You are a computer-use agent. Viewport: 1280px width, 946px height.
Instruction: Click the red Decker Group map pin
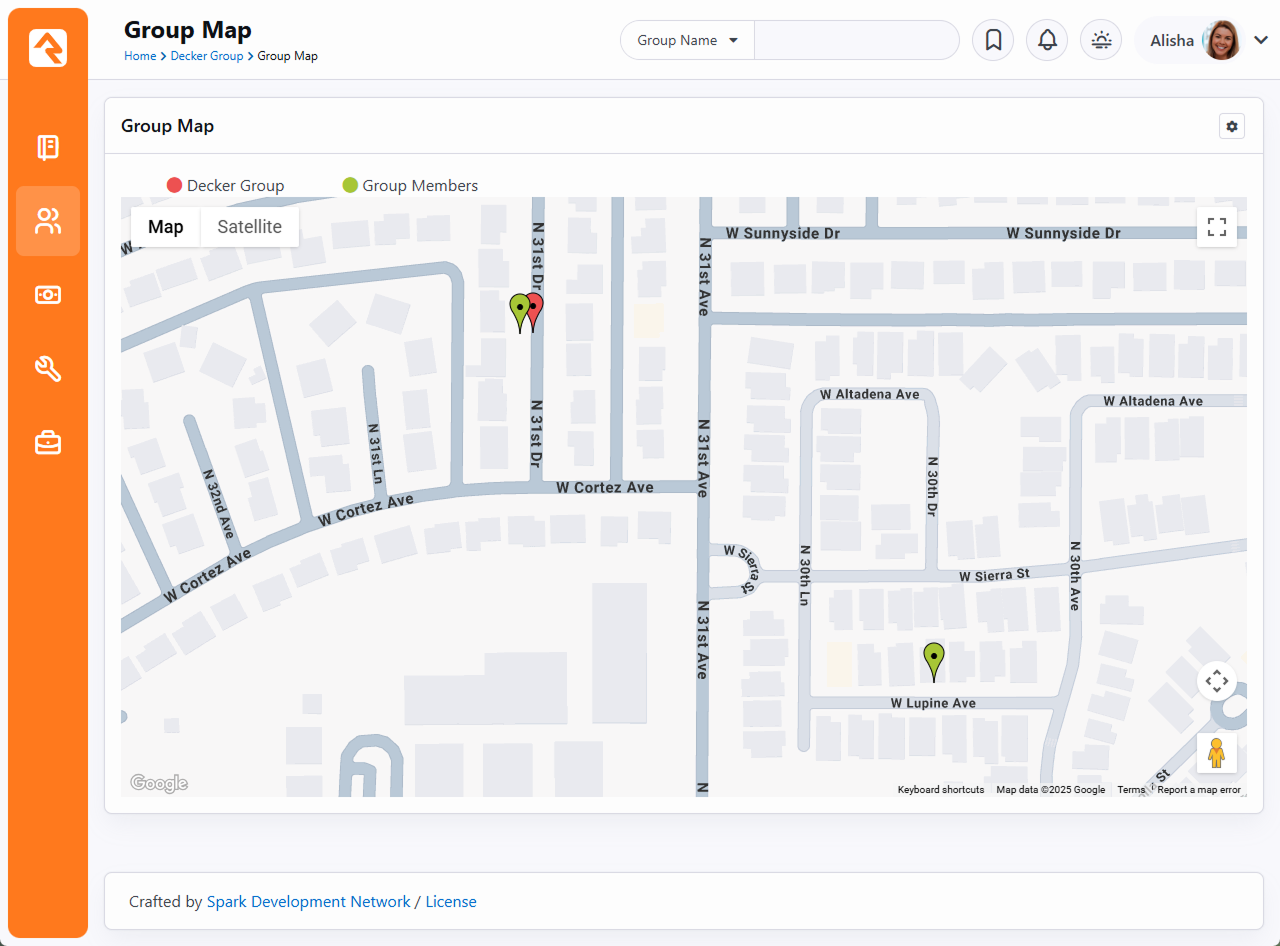point(537,309)
